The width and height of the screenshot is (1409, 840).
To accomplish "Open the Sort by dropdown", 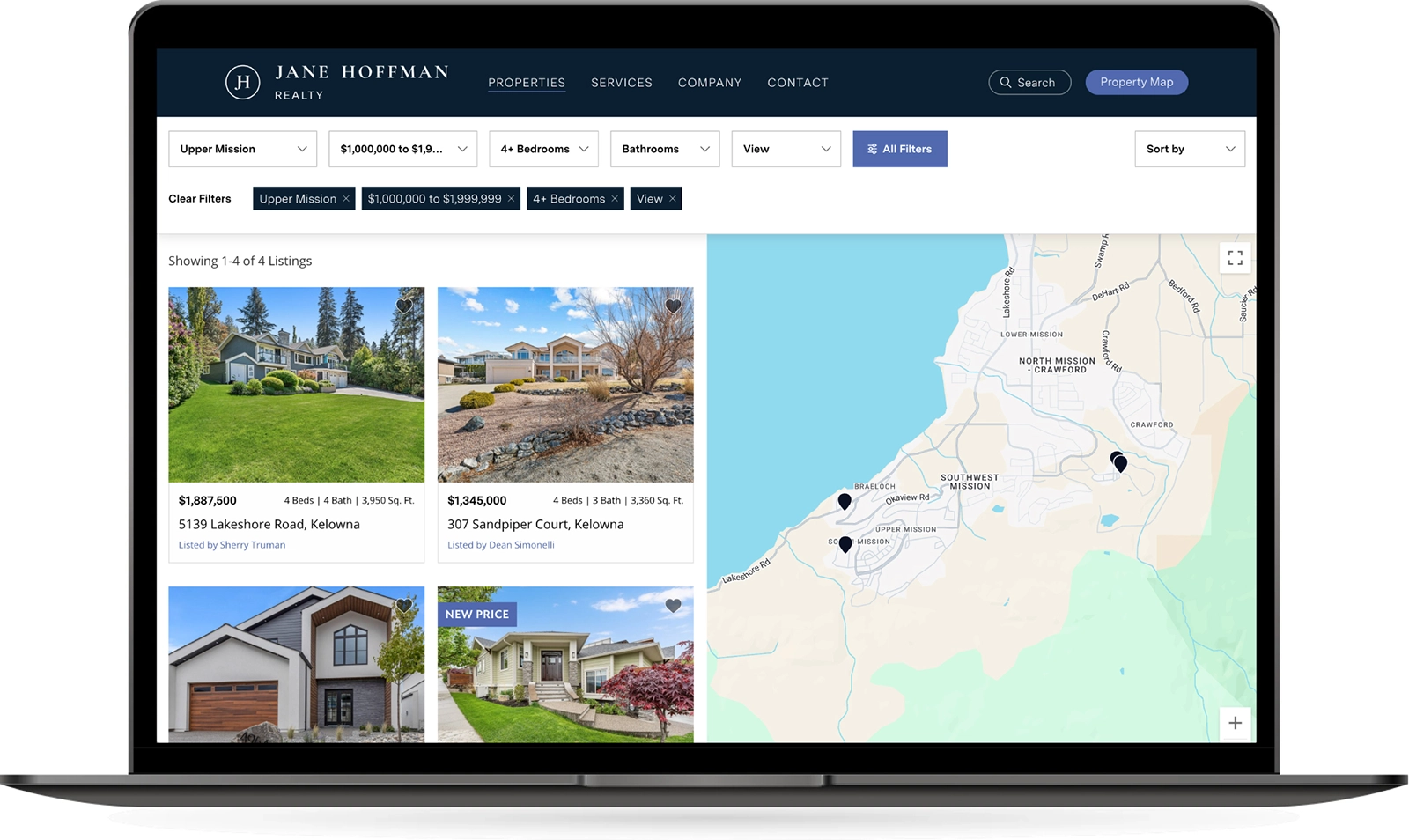I will click(x=1189, y=149).
